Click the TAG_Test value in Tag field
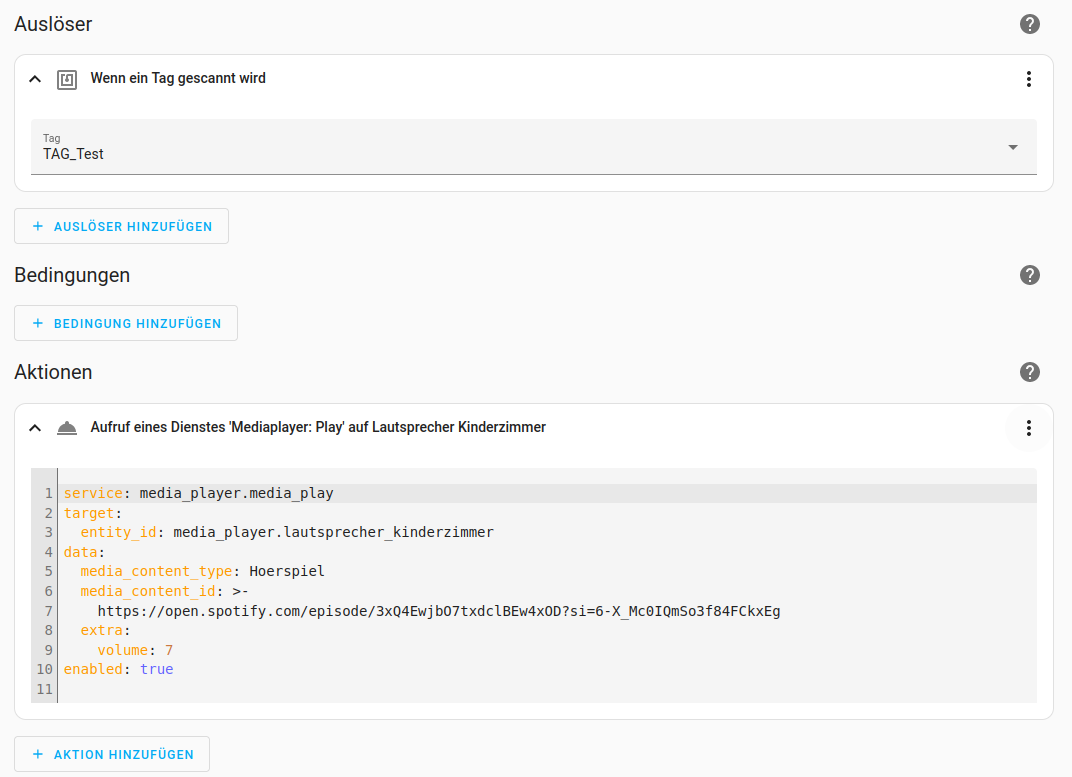The image size is (1072, 777). [74, 154]
